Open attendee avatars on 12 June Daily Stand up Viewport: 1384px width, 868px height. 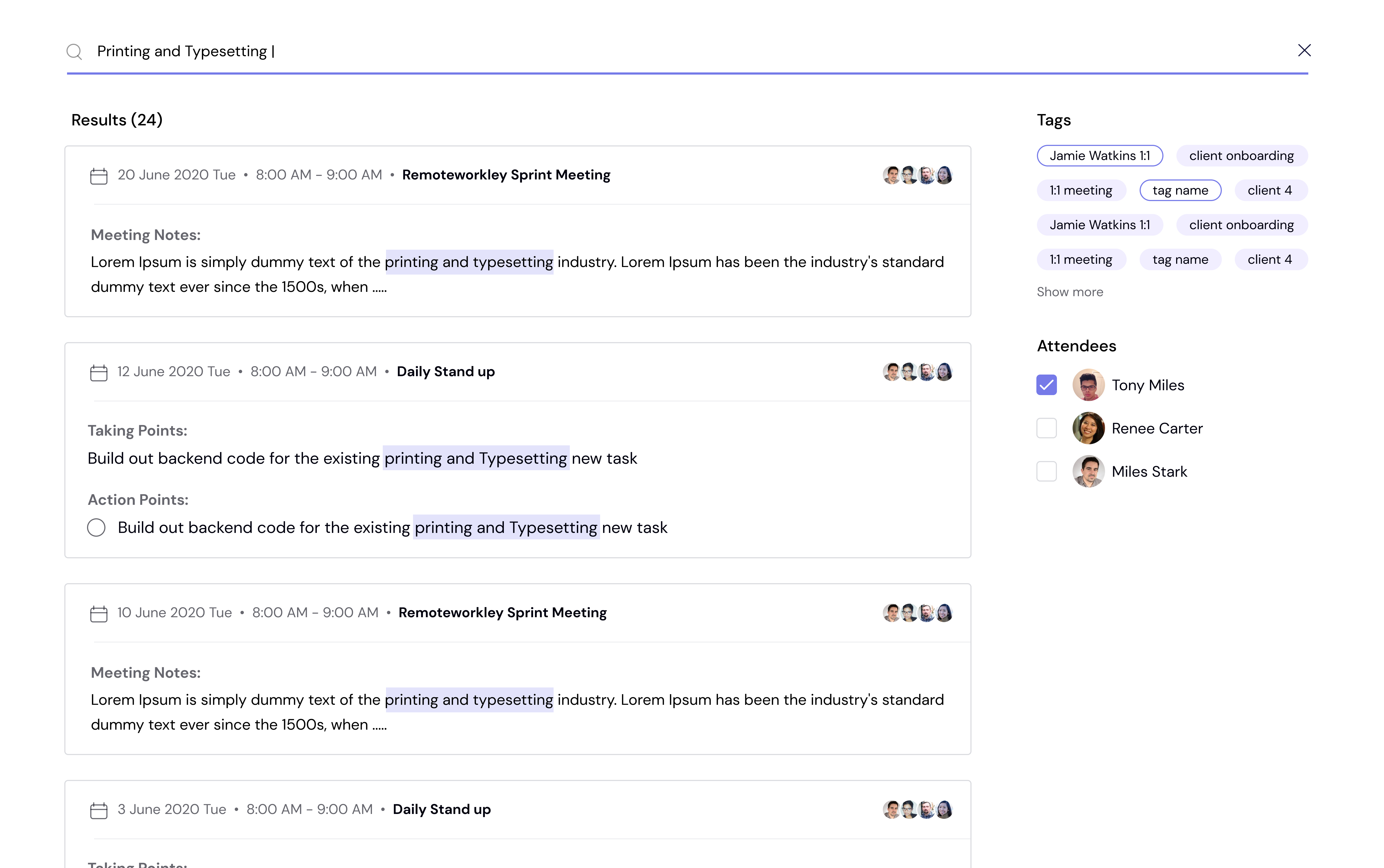[x=918, y=372]
